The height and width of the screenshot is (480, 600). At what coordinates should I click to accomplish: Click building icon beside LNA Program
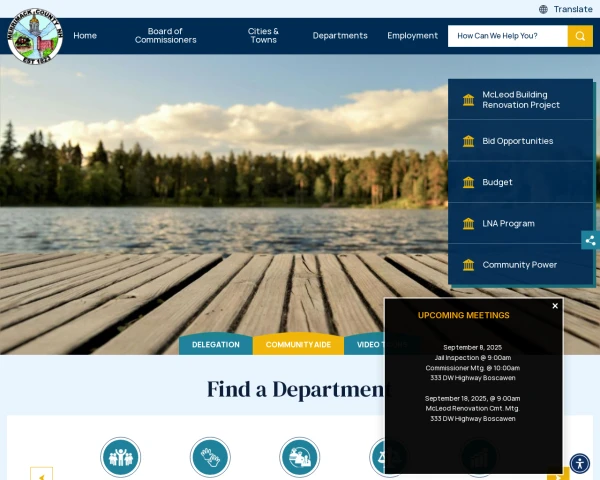468,224
